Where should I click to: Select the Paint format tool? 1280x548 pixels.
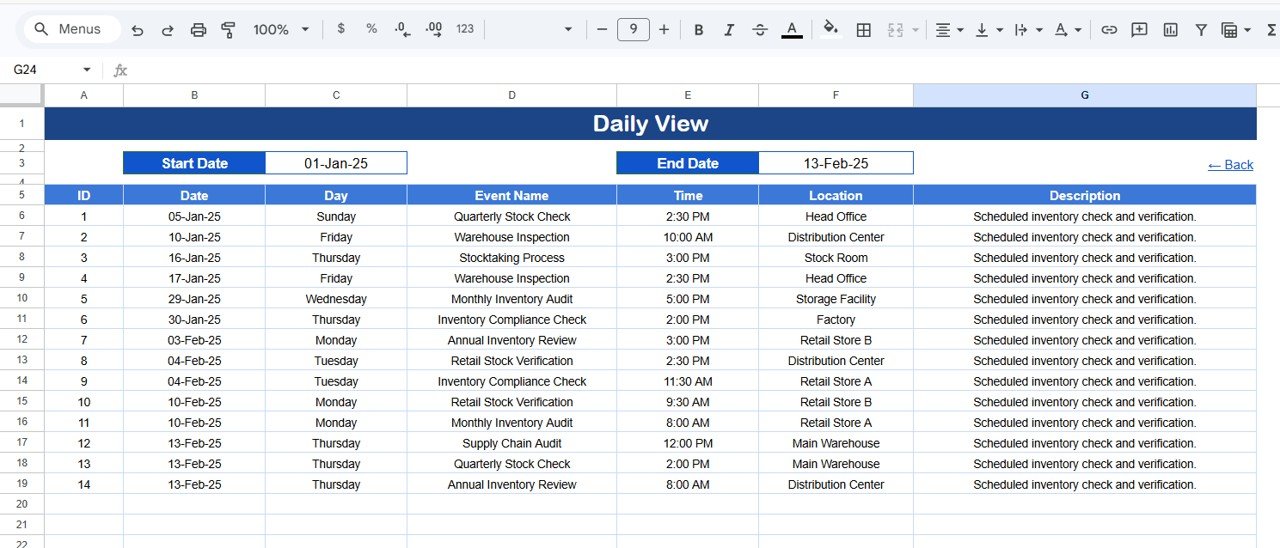228,30
